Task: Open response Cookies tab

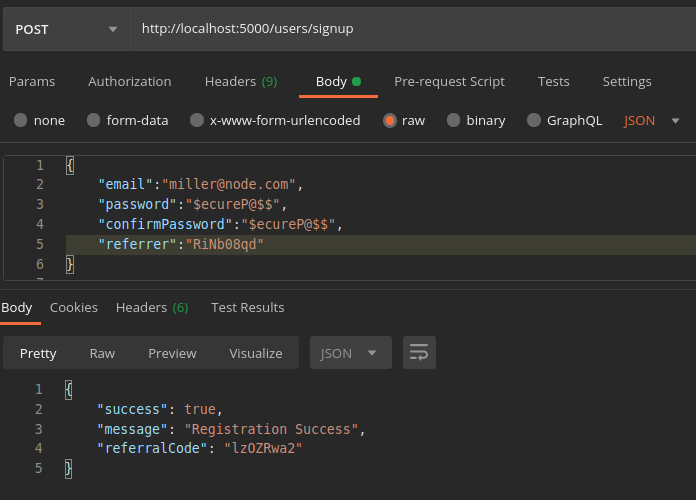Action: (74, 307)
